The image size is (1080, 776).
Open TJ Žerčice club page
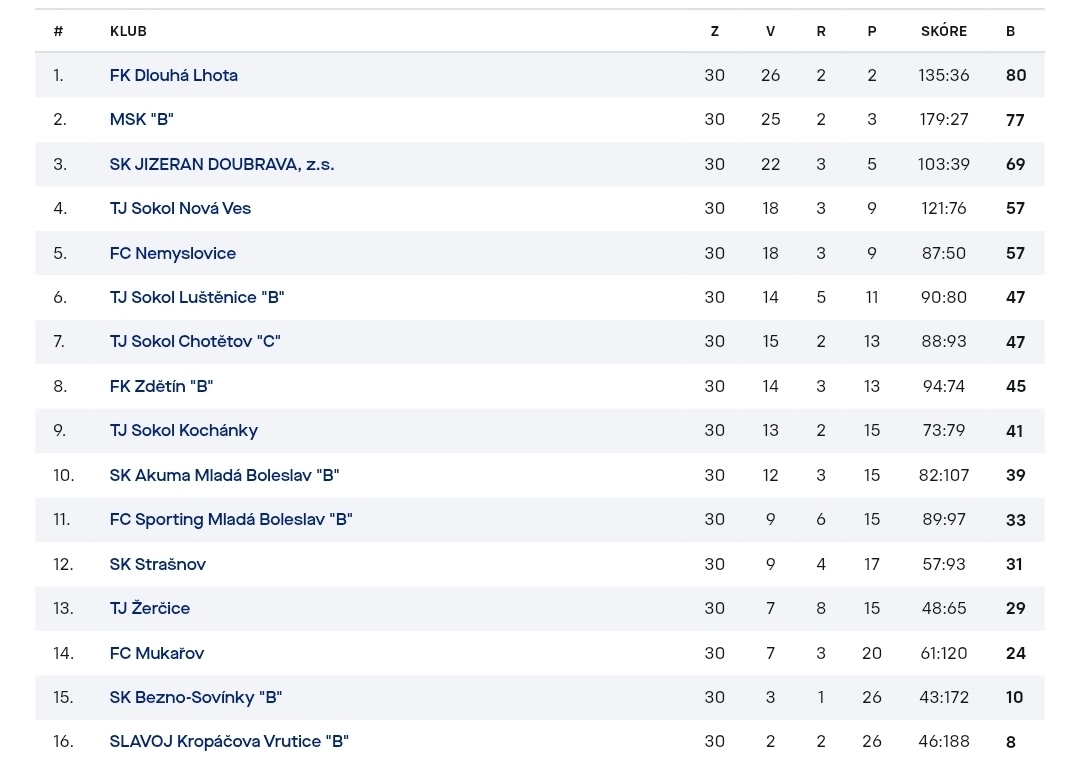point(150,608)
